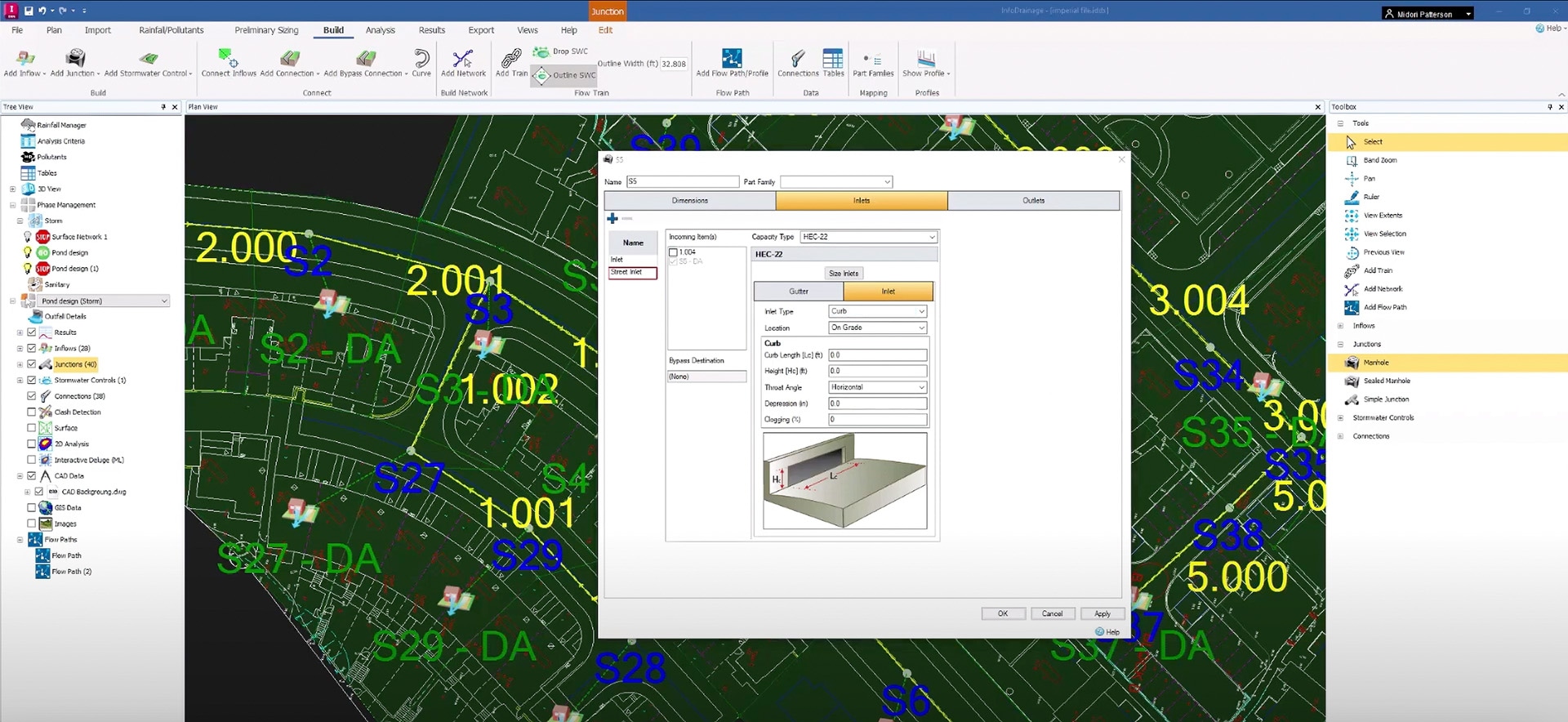Click the plus icon to add inlet
The height and width of the screenshot is (722, 1568).
[612, 218]
